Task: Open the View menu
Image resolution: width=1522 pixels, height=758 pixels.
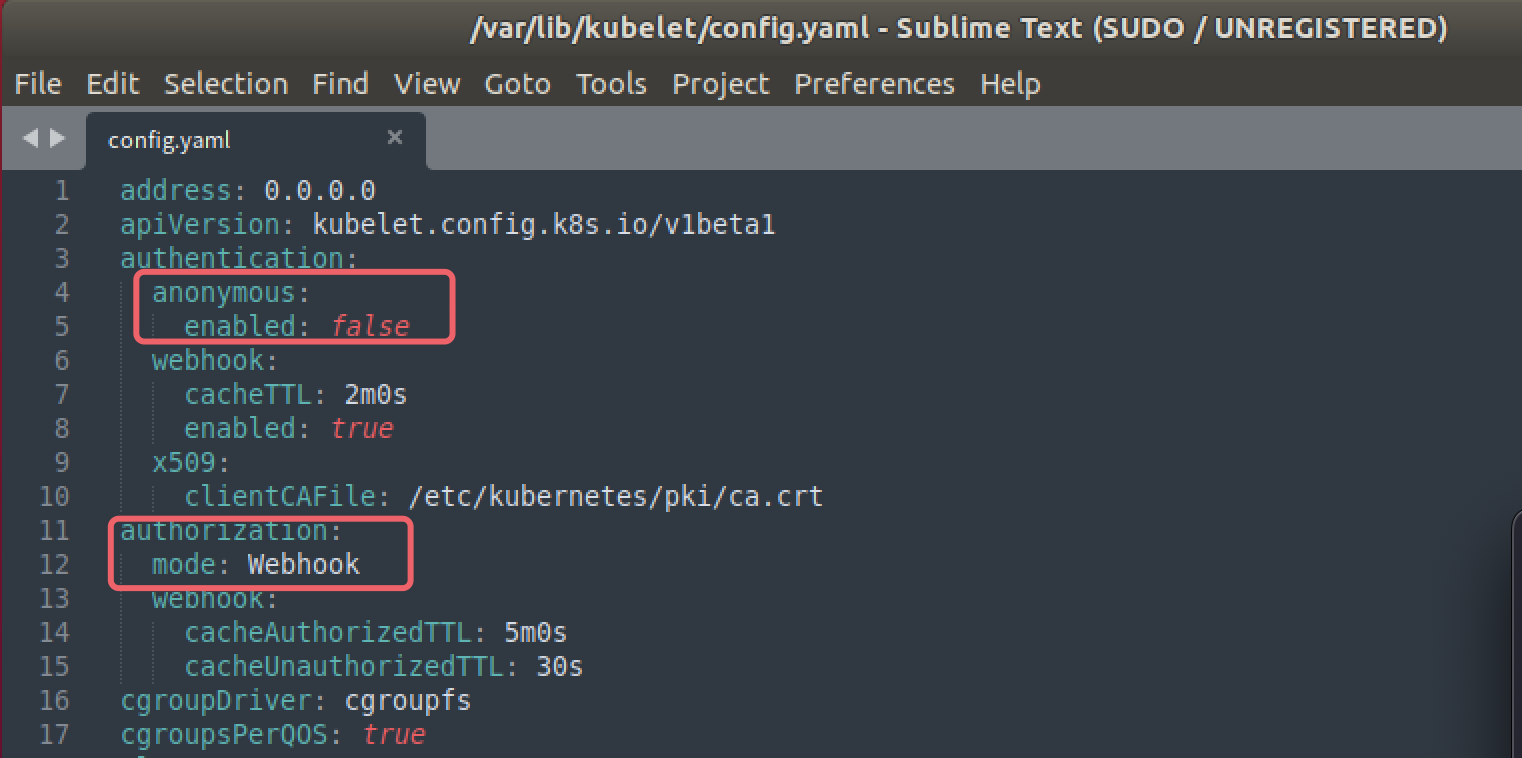Action: coord(427,84)
